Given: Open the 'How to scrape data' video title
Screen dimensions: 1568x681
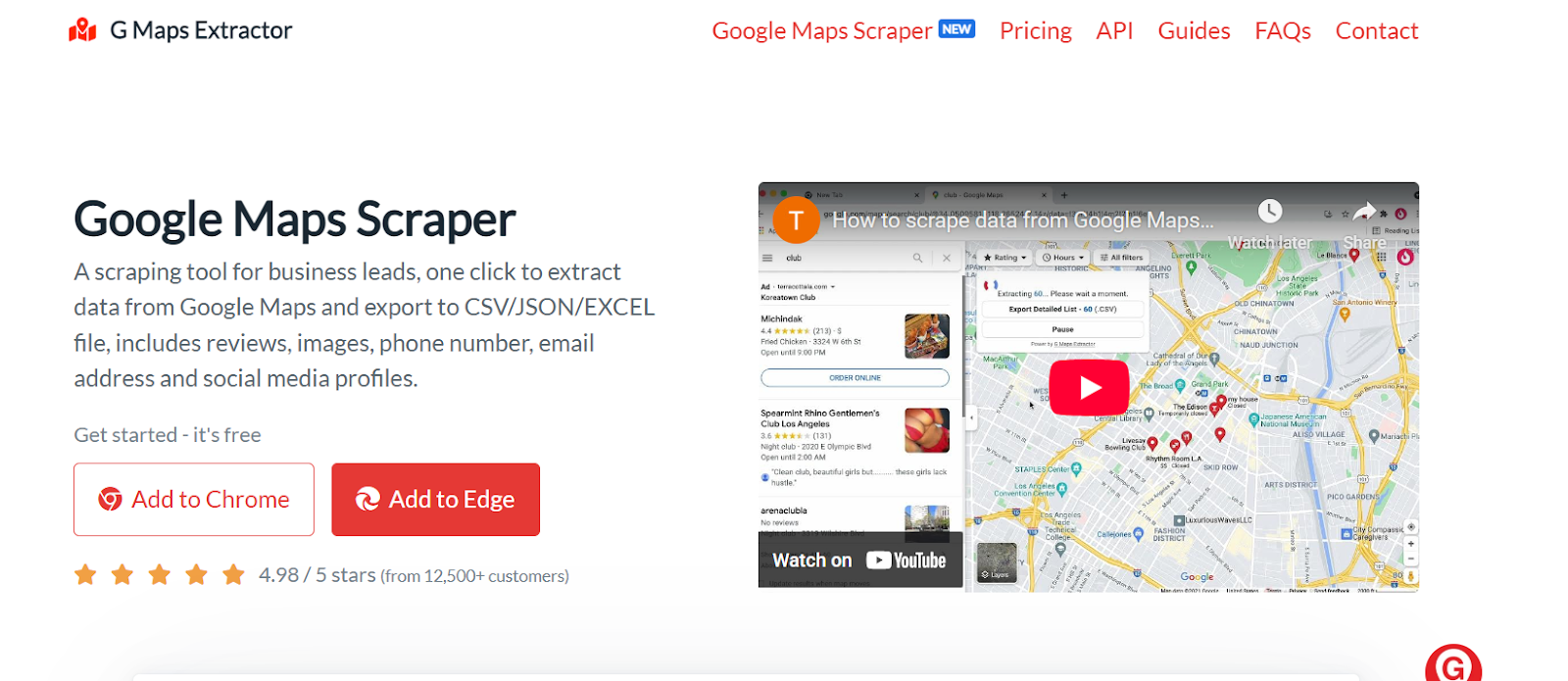Looking at the screenshot, I should tap(1022, 220).
